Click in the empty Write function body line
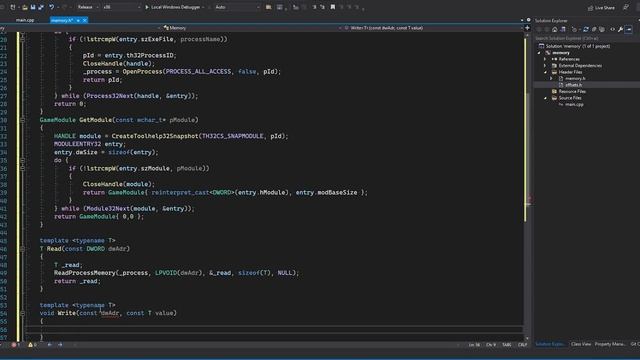The width and height of the screenshot is (640, 360). coord(273,329)
